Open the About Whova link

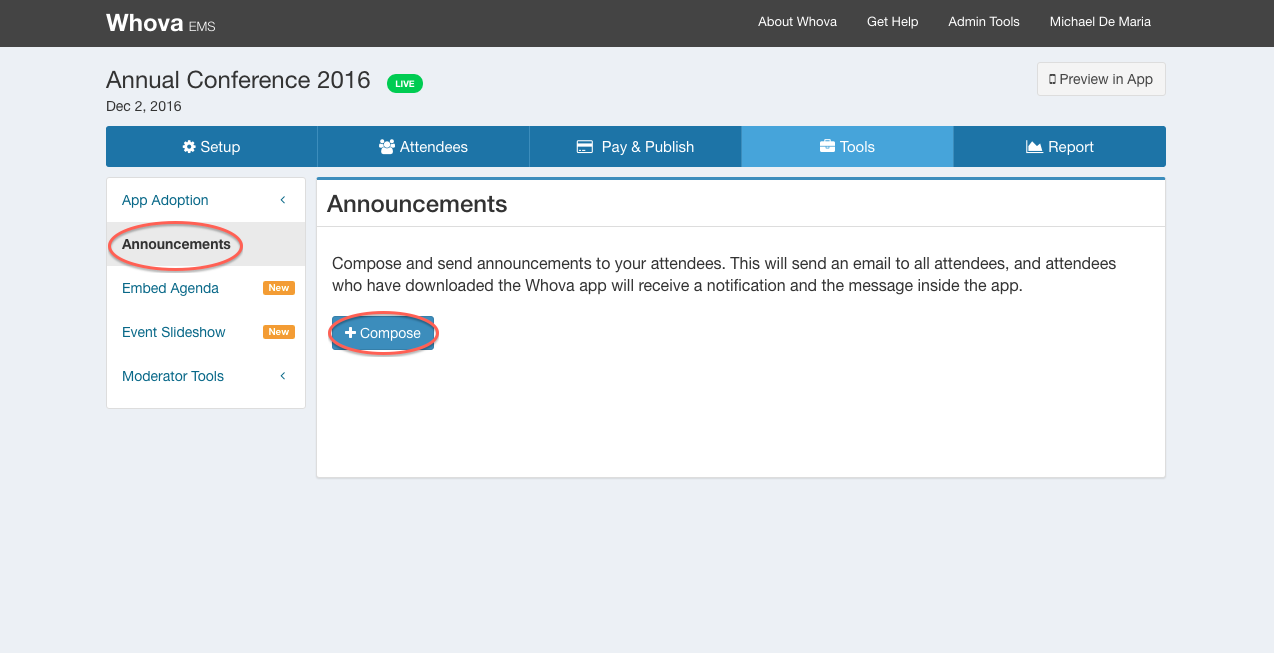(x=797, y=22)
